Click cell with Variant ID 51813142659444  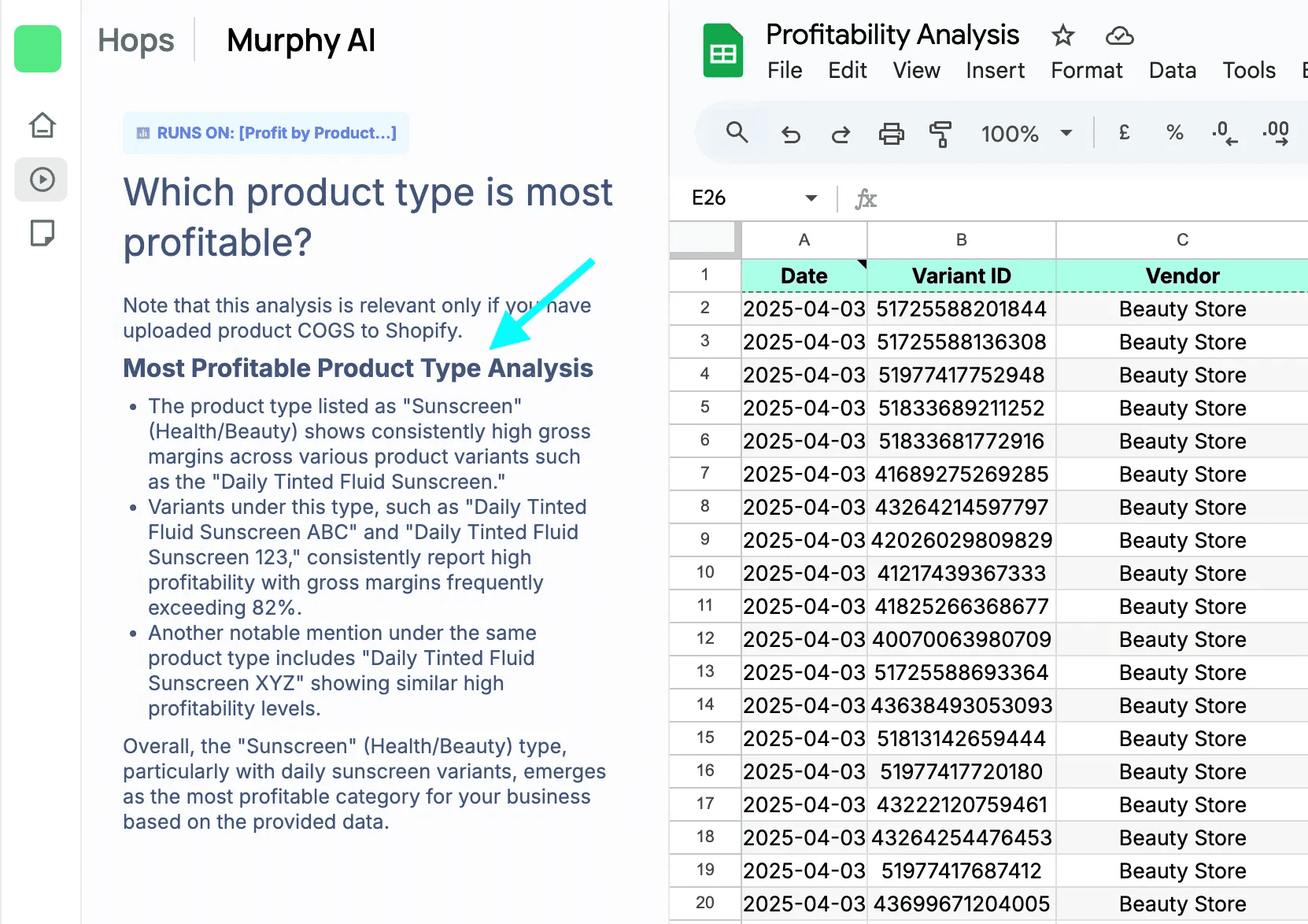pos(962,738)
